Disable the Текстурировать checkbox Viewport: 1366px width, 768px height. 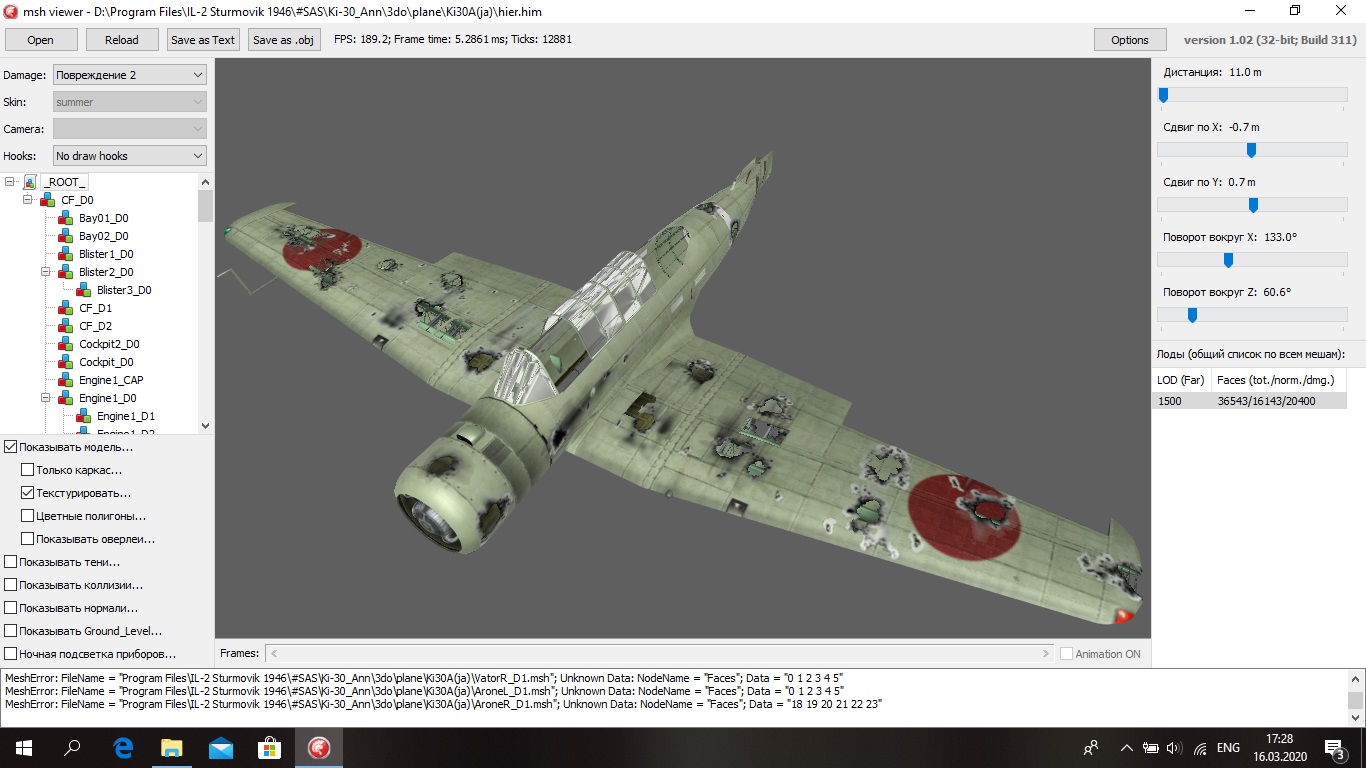(x=28, y=493)
